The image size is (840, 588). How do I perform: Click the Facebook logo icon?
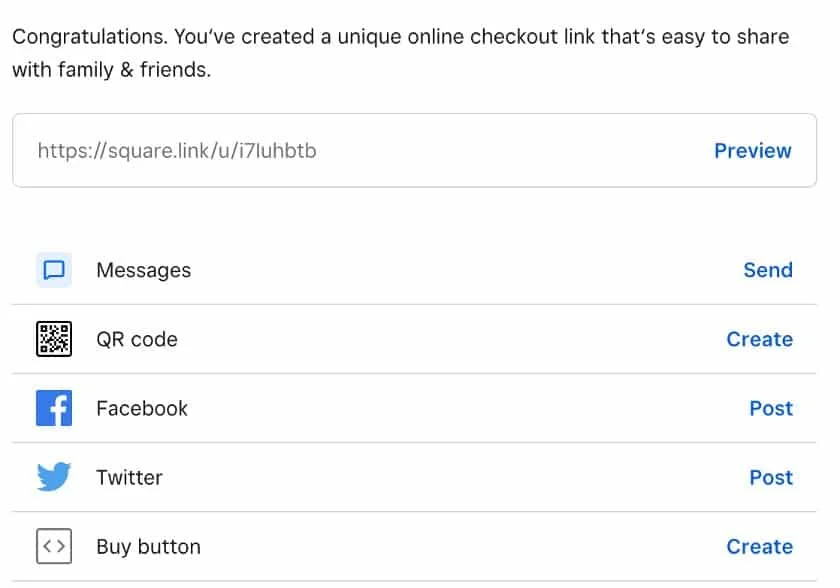point(54,408)
